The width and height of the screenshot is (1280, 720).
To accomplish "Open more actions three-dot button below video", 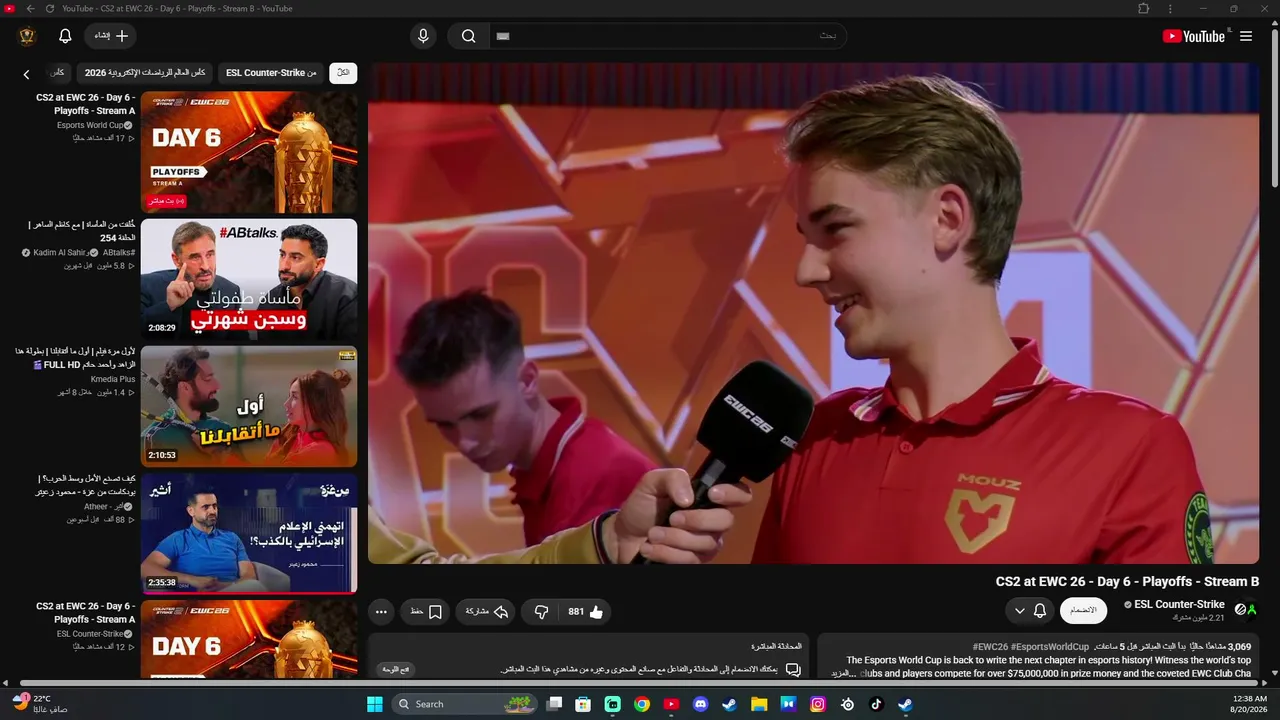I will 381,611.
